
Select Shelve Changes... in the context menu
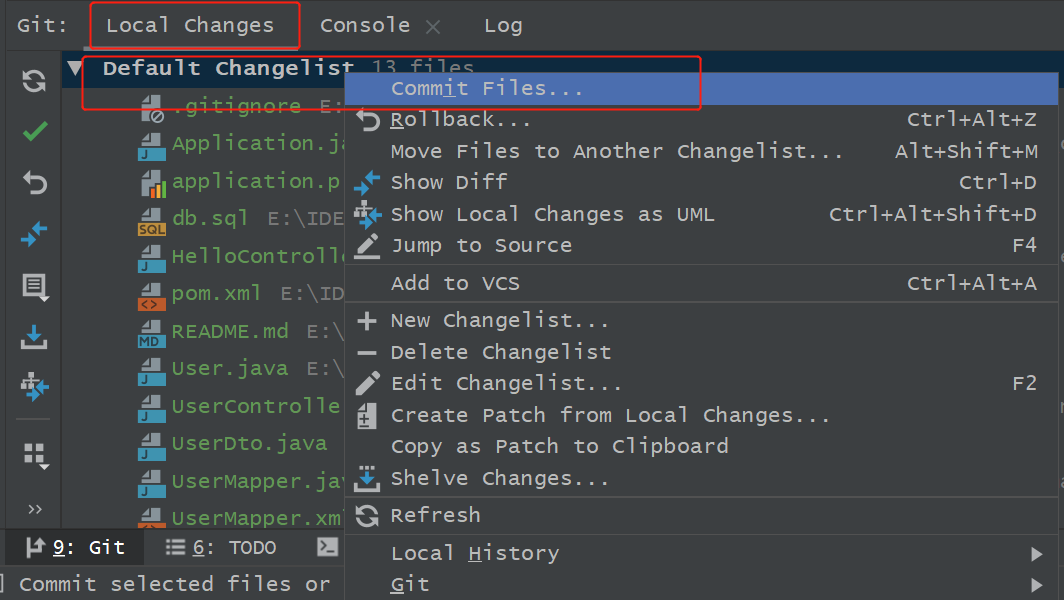499,478
